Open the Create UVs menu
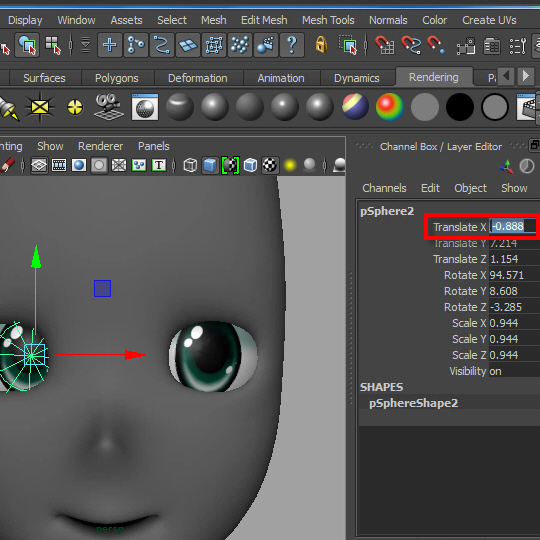Viewport: 540px width, 540px height. pyautogui.click(x=489, y=20)
